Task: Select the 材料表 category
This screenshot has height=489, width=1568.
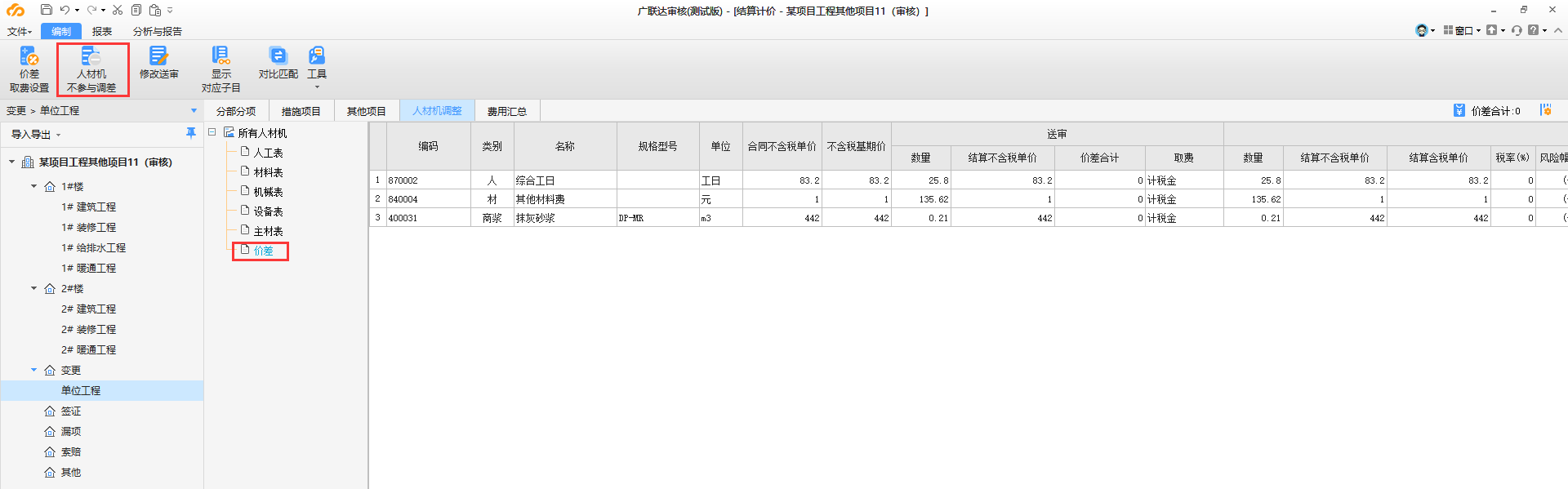Action: (268, 172)
